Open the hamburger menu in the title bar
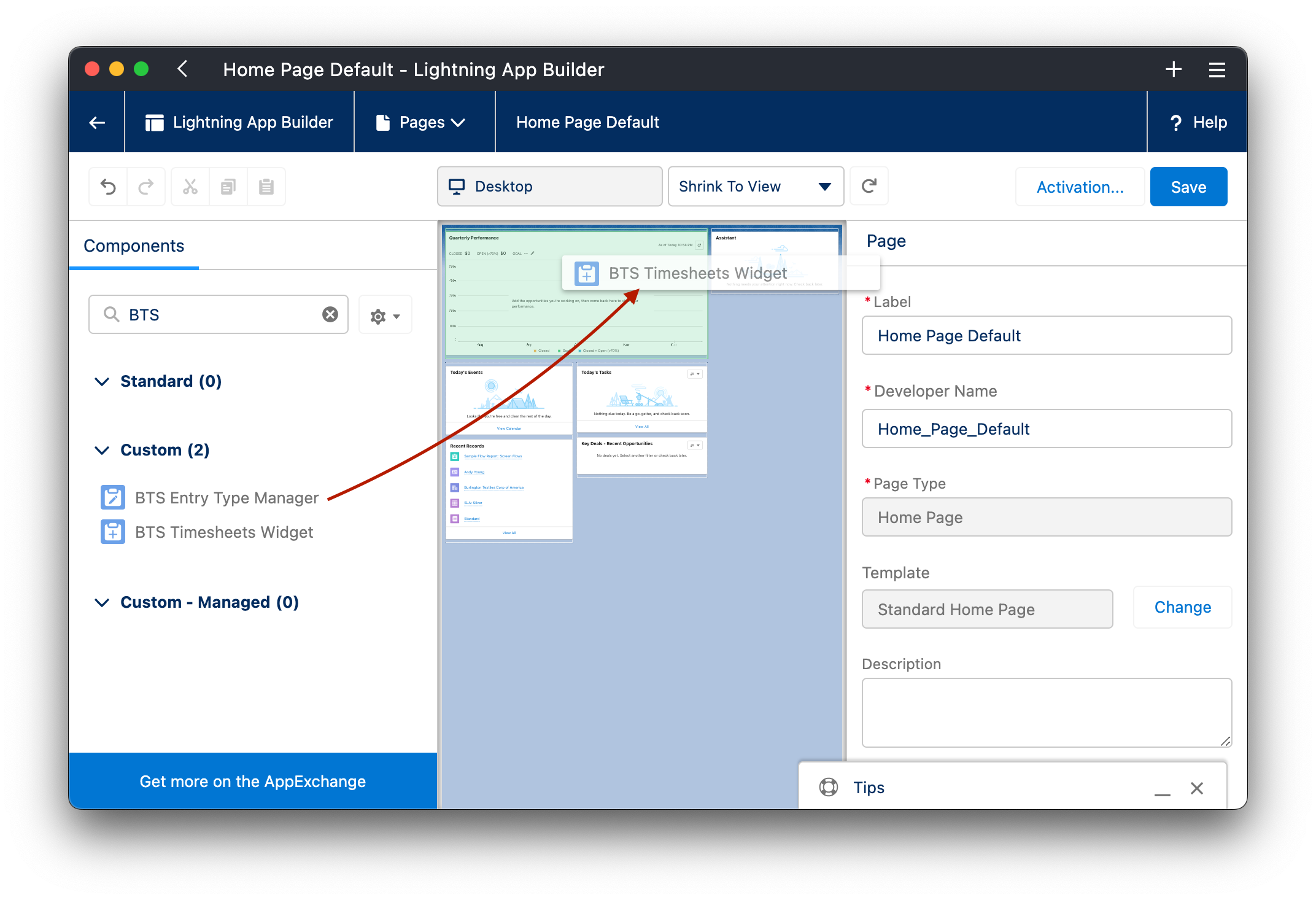This screenshot has height=900, width=1316. click(1217, 69)
